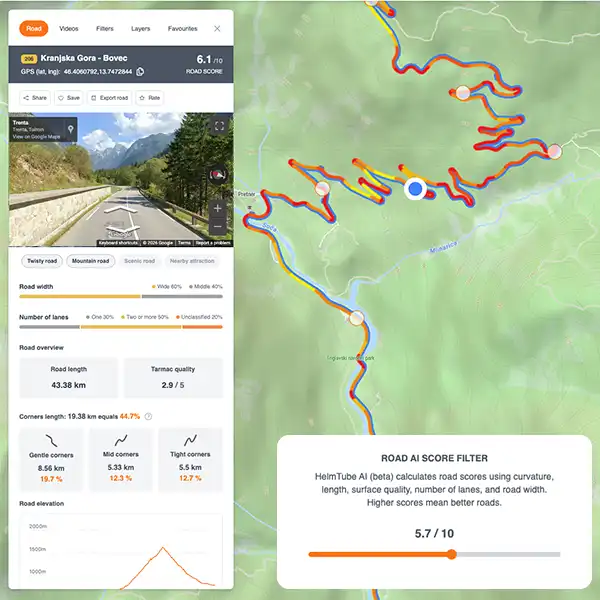Click the blue current position marker
The image size is (600, 600).
[415, 189]
